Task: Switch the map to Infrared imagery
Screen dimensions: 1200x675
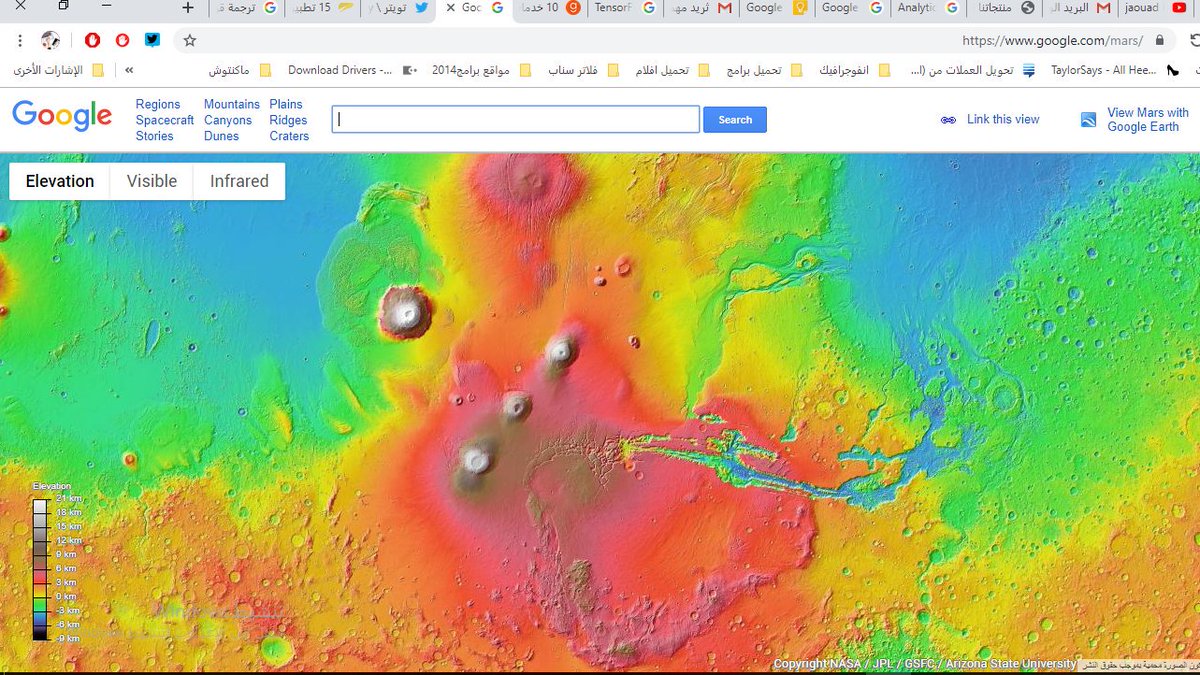Action: (239, 181)
